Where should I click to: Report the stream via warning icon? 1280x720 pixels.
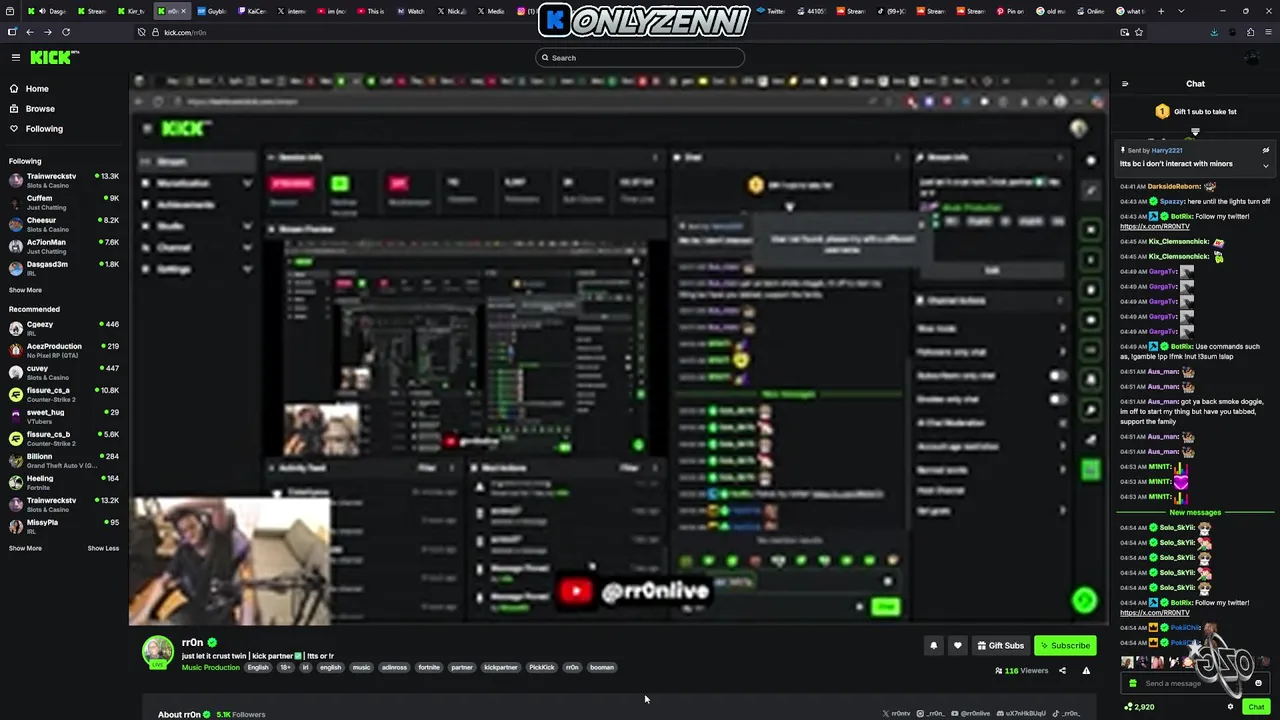coord(1086,671)
